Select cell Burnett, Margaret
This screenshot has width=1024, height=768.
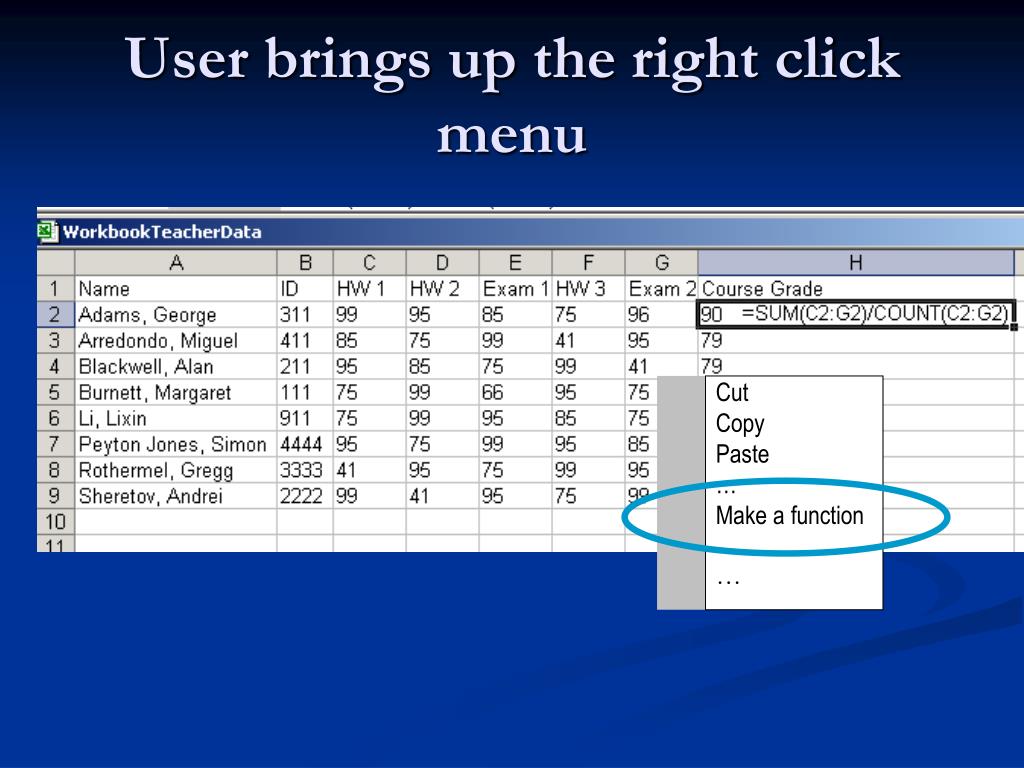tap(176, 392)
